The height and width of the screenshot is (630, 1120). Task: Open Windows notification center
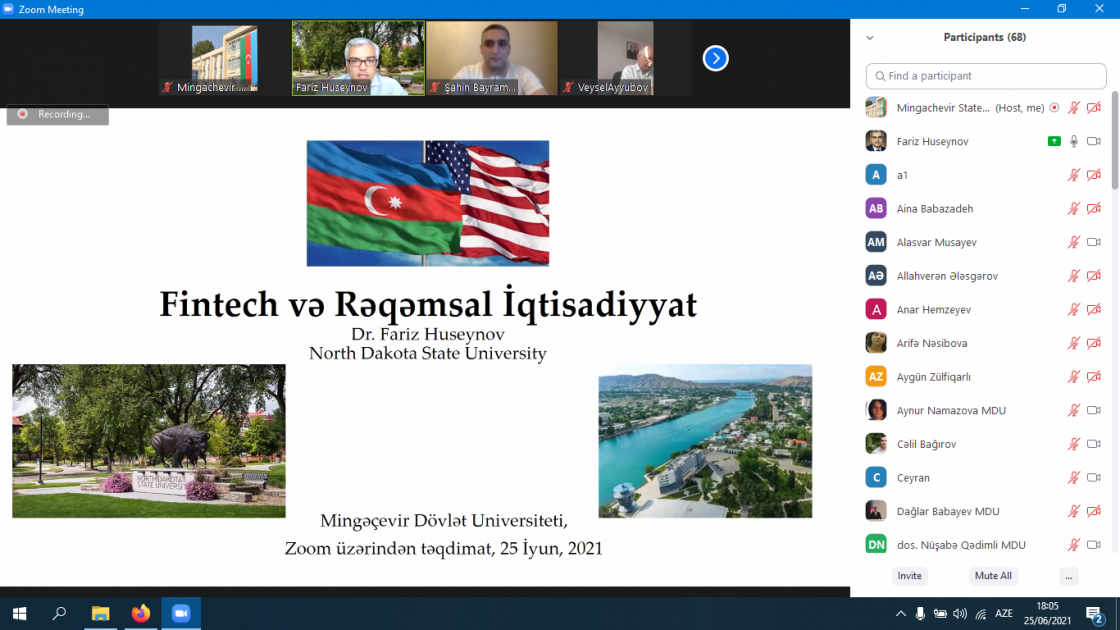[x=1094, y=614]
